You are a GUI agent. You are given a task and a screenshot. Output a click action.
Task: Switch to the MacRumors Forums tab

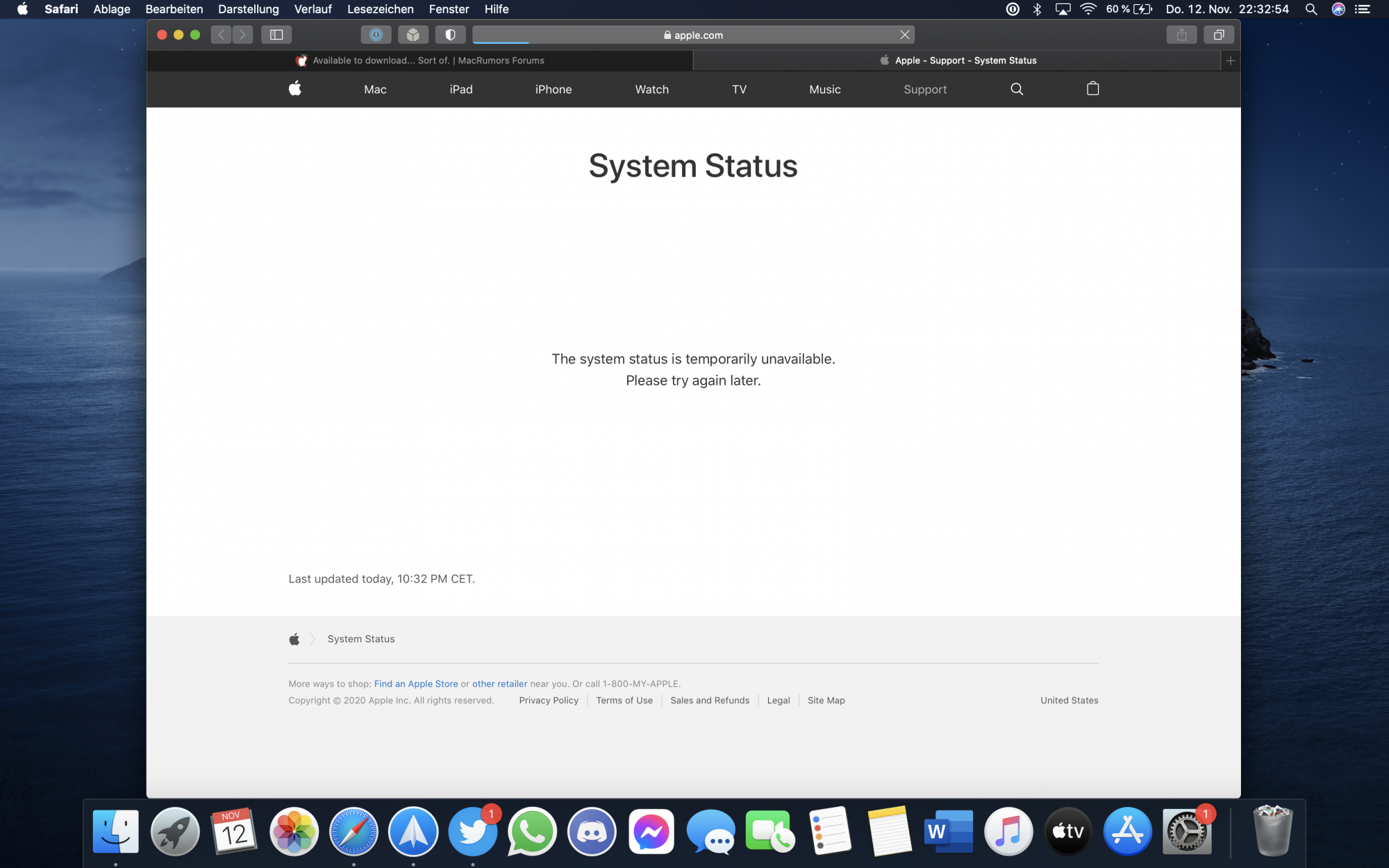click(x=420, y=61)
